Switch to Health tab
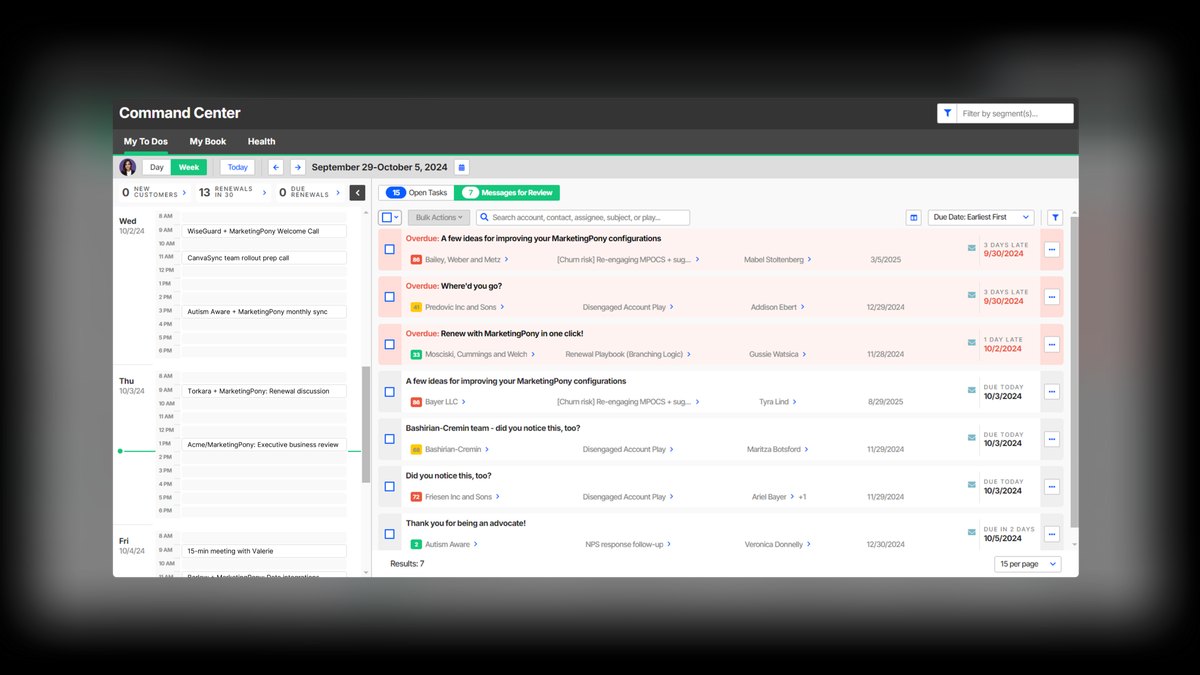The width and height of the screenshot is (1200, 675). point(261,141)
